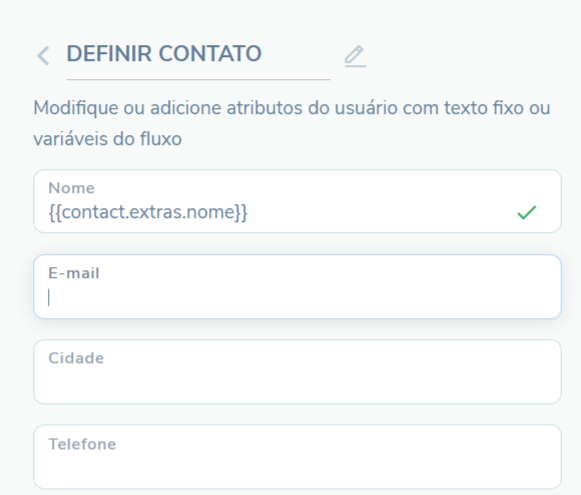Click the Telefone field label
This screenshot has height=495, width=581.
pyautogui.click(x=82, y=444)
